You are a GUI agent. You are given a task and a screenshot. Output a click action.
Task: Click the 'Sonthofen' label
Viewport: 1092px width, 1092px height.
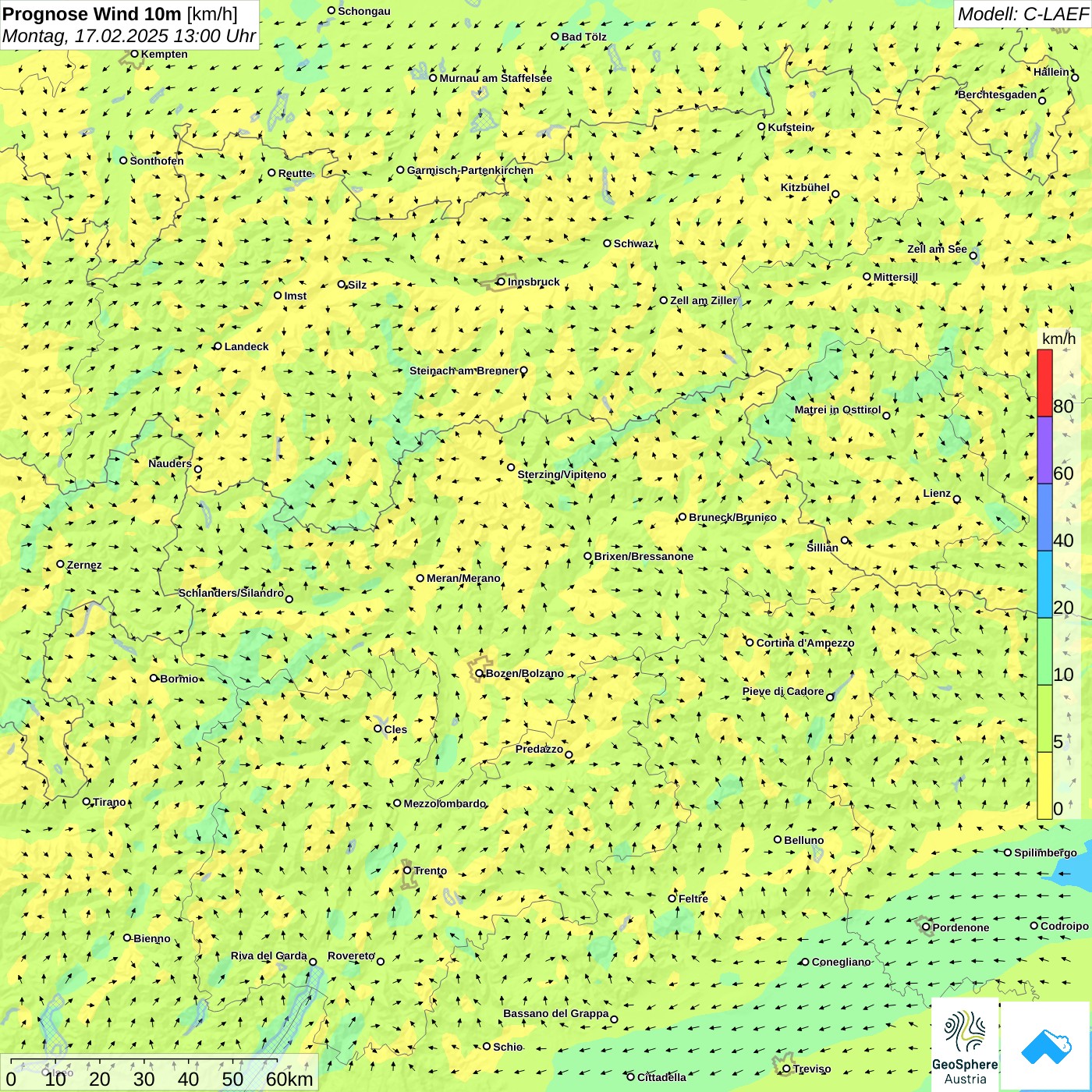click(157, 161)
